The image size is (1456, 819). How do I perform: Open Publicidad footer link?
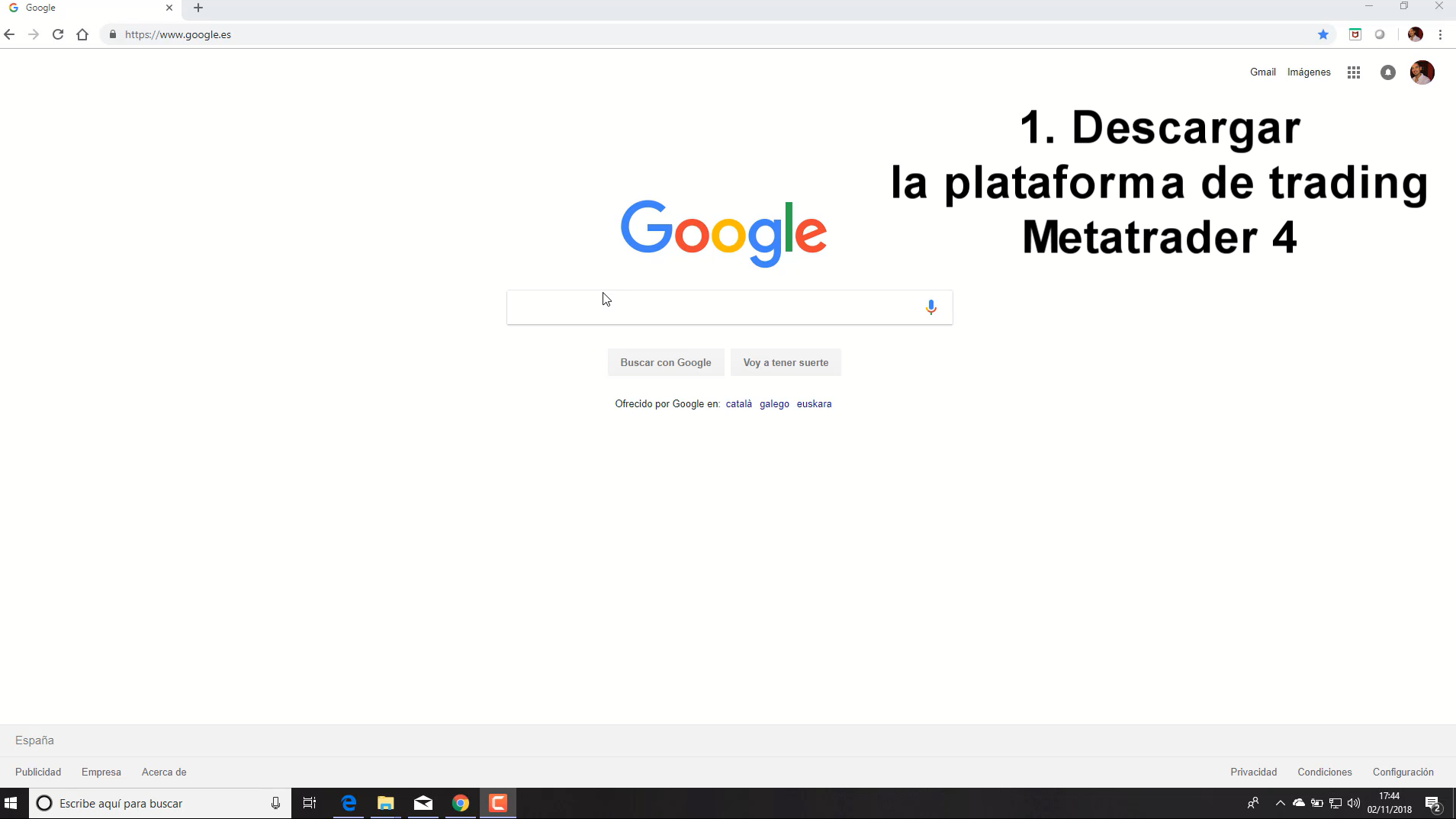38,772
